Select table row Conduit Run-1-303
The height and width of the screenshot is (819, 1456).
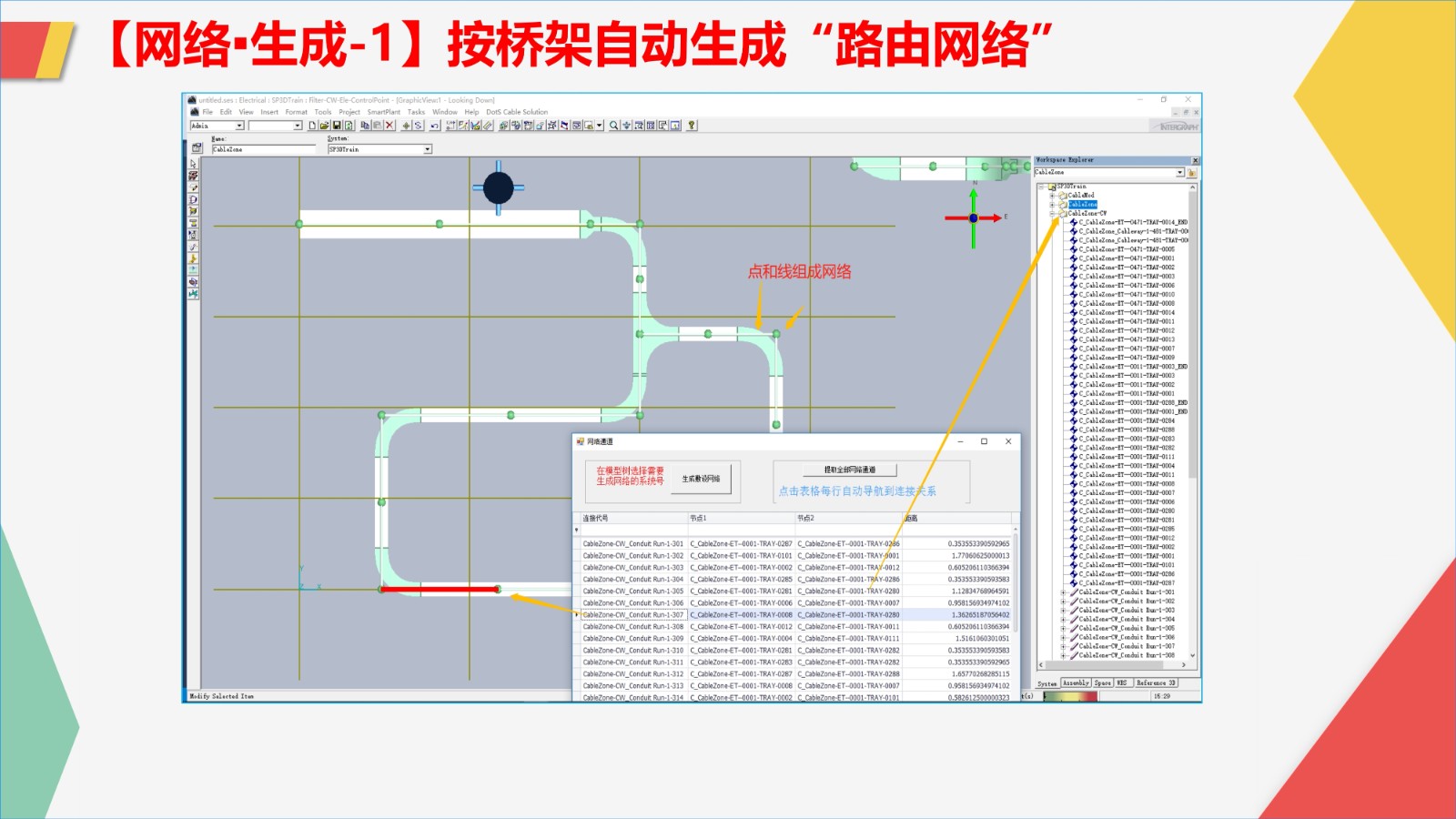pyautogui.click(x=632, y=567)
